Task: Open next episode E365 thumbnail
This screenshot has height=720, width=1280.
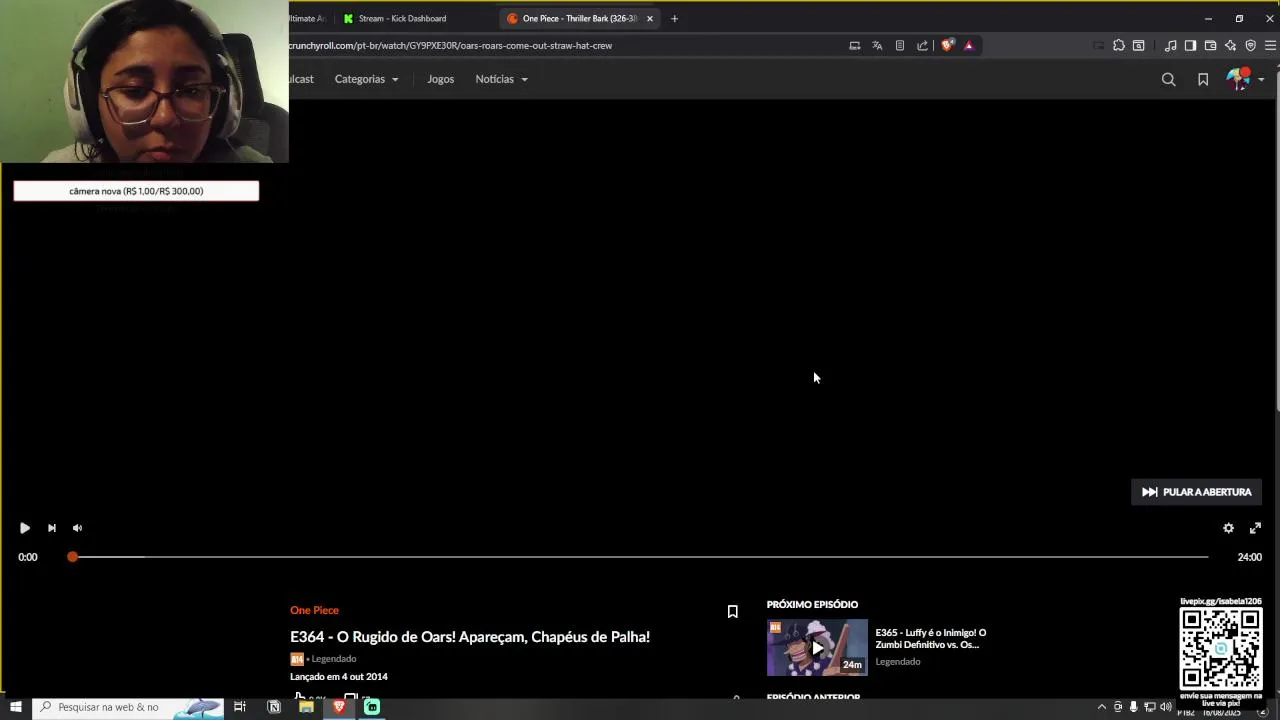Action: [817, 648]
